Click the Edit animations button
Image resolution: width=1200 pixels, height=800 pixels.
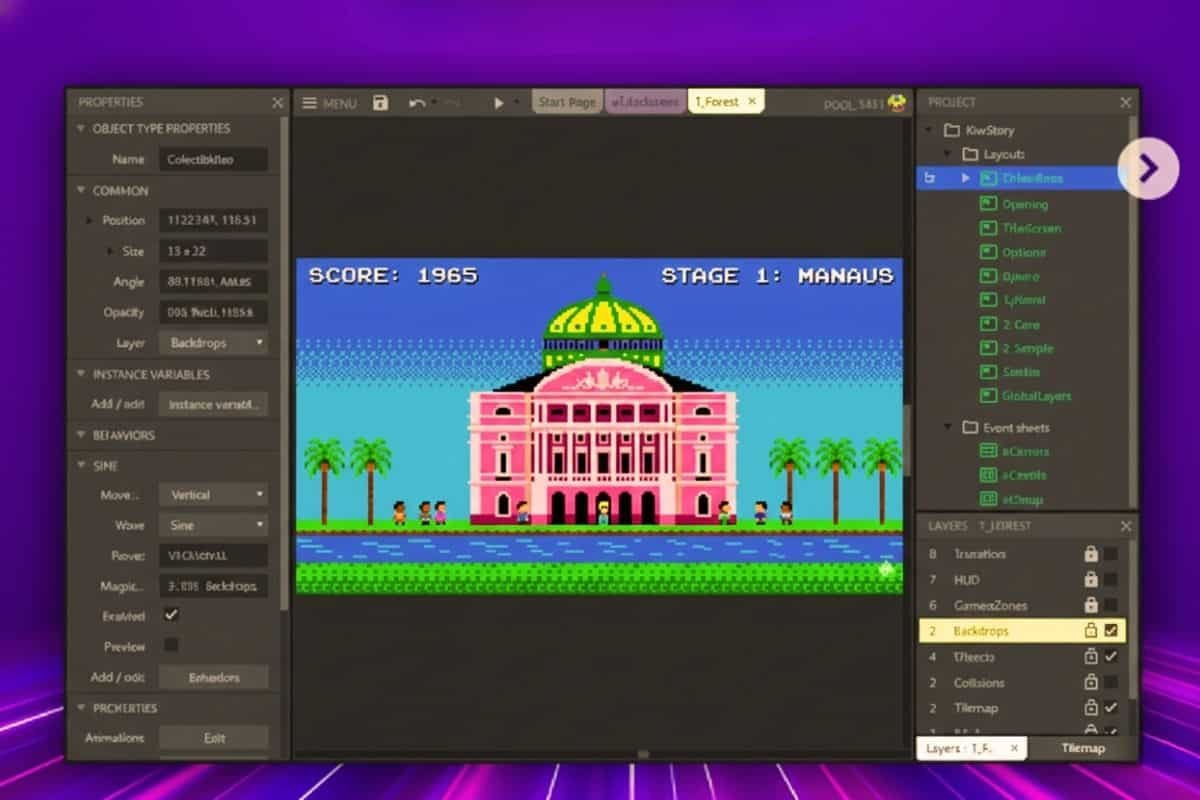214,738
